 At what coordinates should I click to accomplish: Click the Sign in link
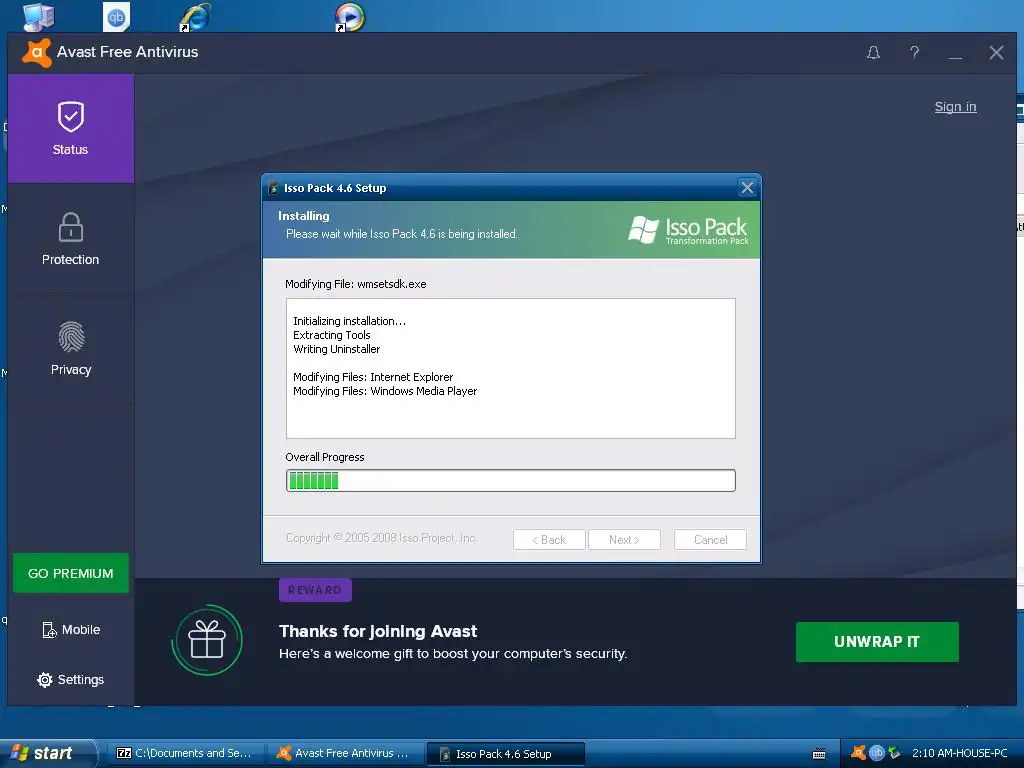(x=955, y=106)
